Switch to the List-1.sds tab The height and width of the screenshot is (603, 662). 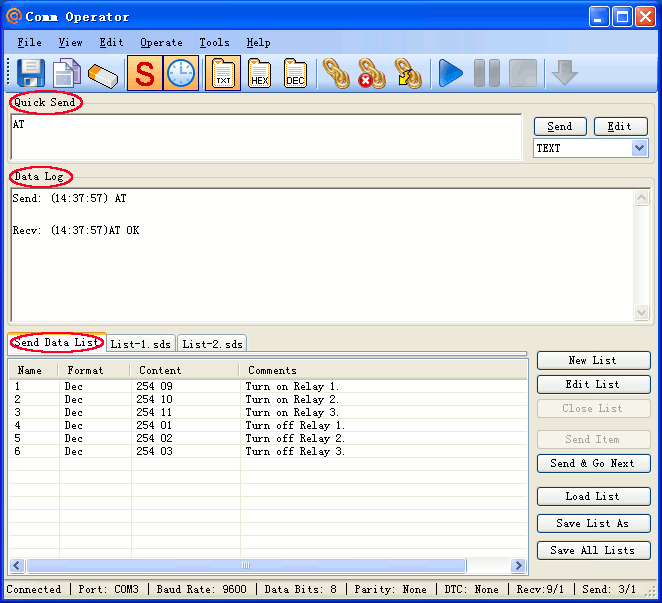[x=141, y=344]
